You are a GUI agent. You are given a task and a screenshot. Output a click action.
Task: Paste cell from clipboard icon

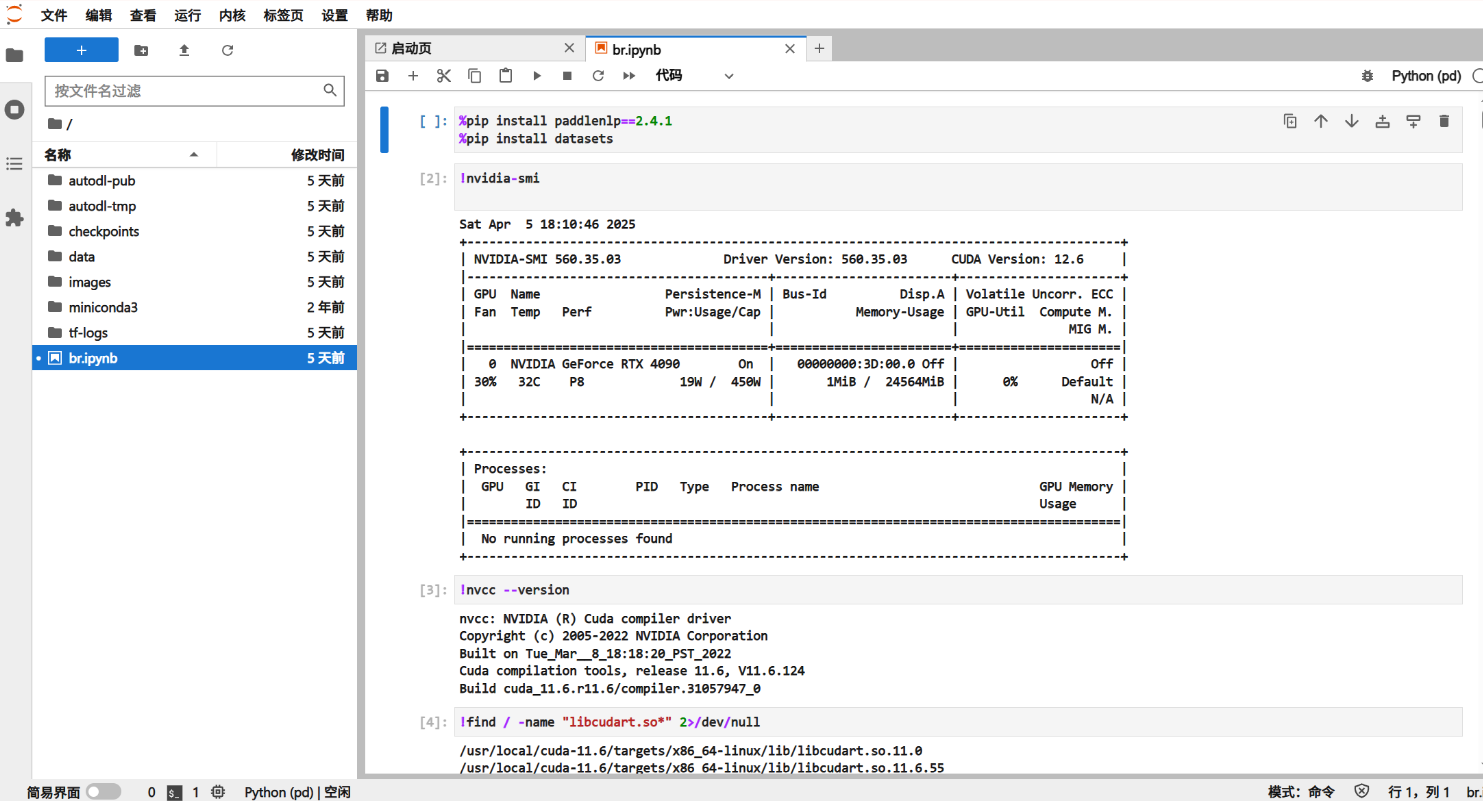[x=506, y=76]
